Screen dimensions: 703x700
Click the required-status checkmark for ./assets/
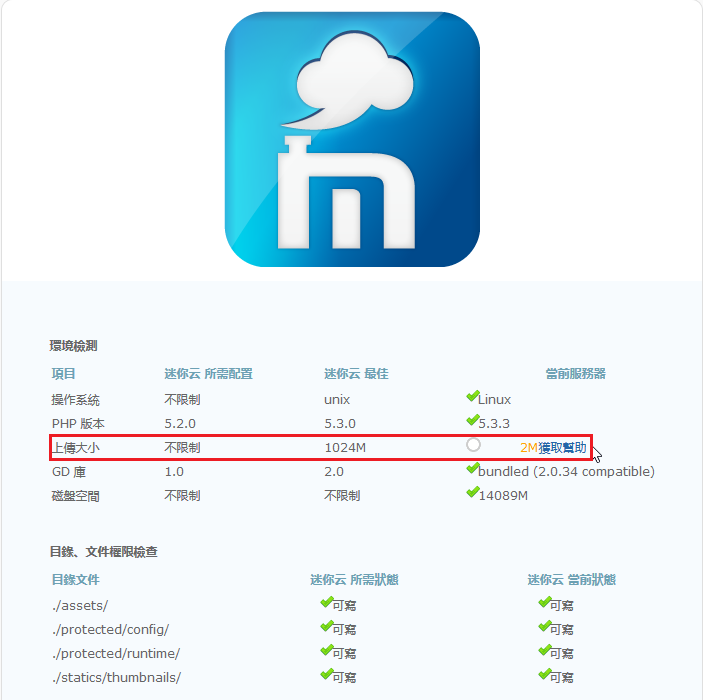point(327,602)
